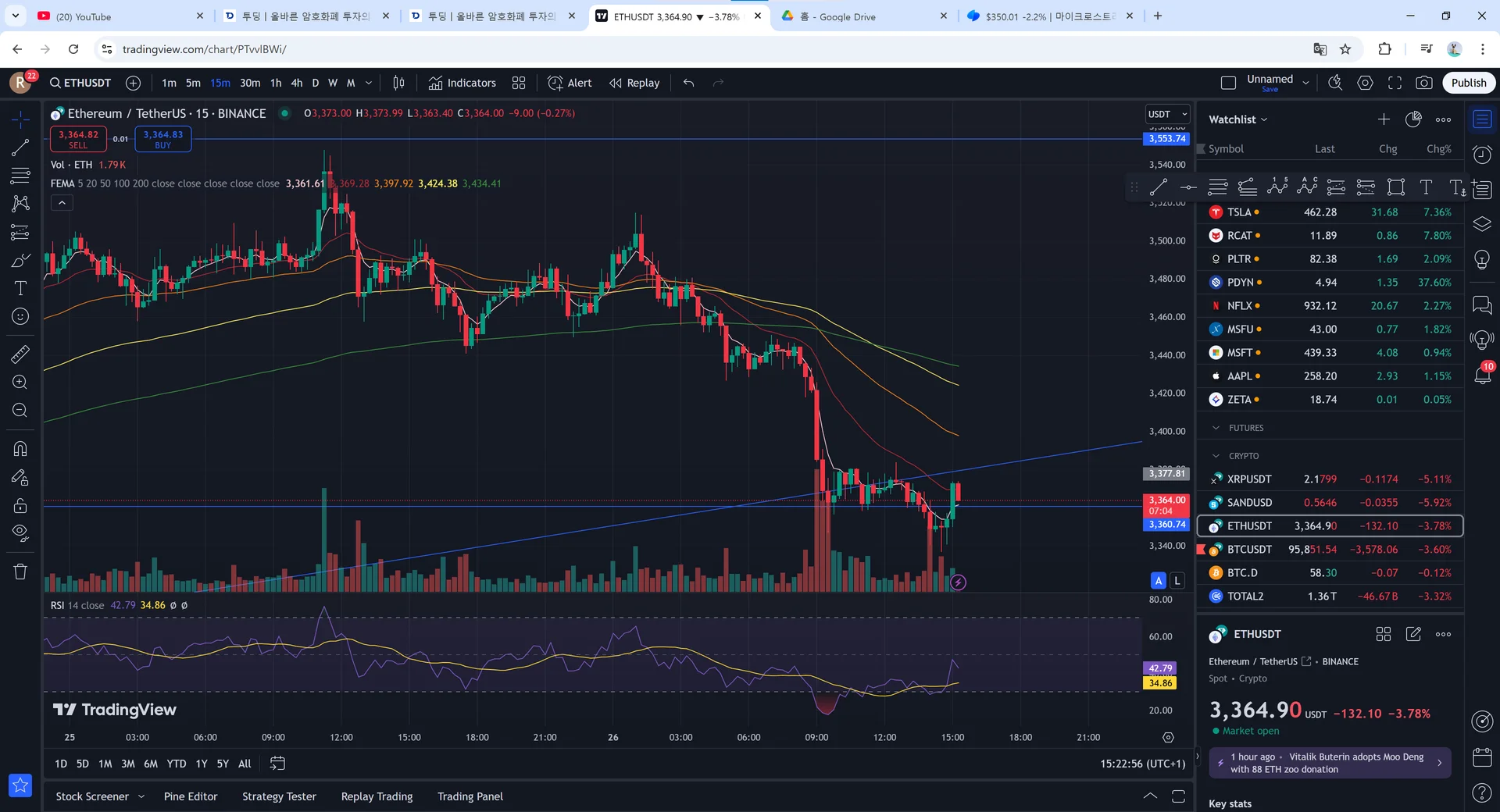Toggle log scale L button
The width and height of the screenshot is (1500, 812).
(x=1177, y=581)
